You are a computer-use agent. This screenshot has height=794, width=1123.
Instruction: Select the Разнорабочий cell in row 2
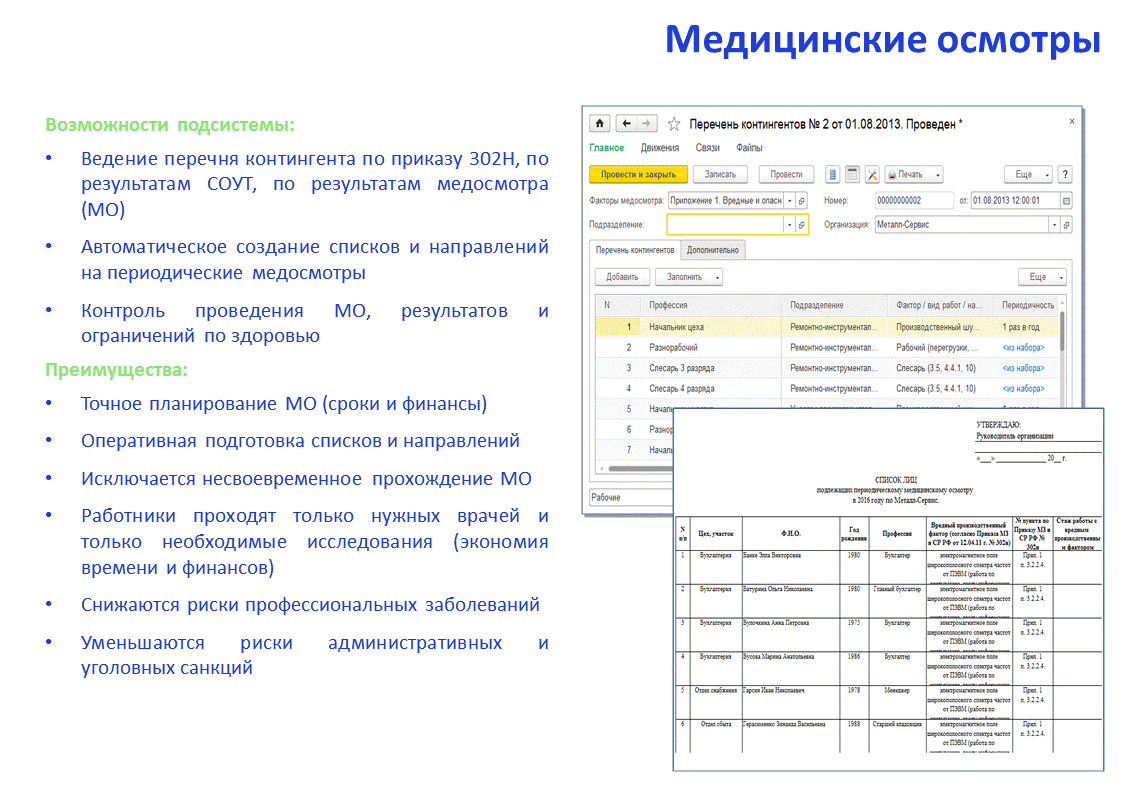click(x=711, y=347)
